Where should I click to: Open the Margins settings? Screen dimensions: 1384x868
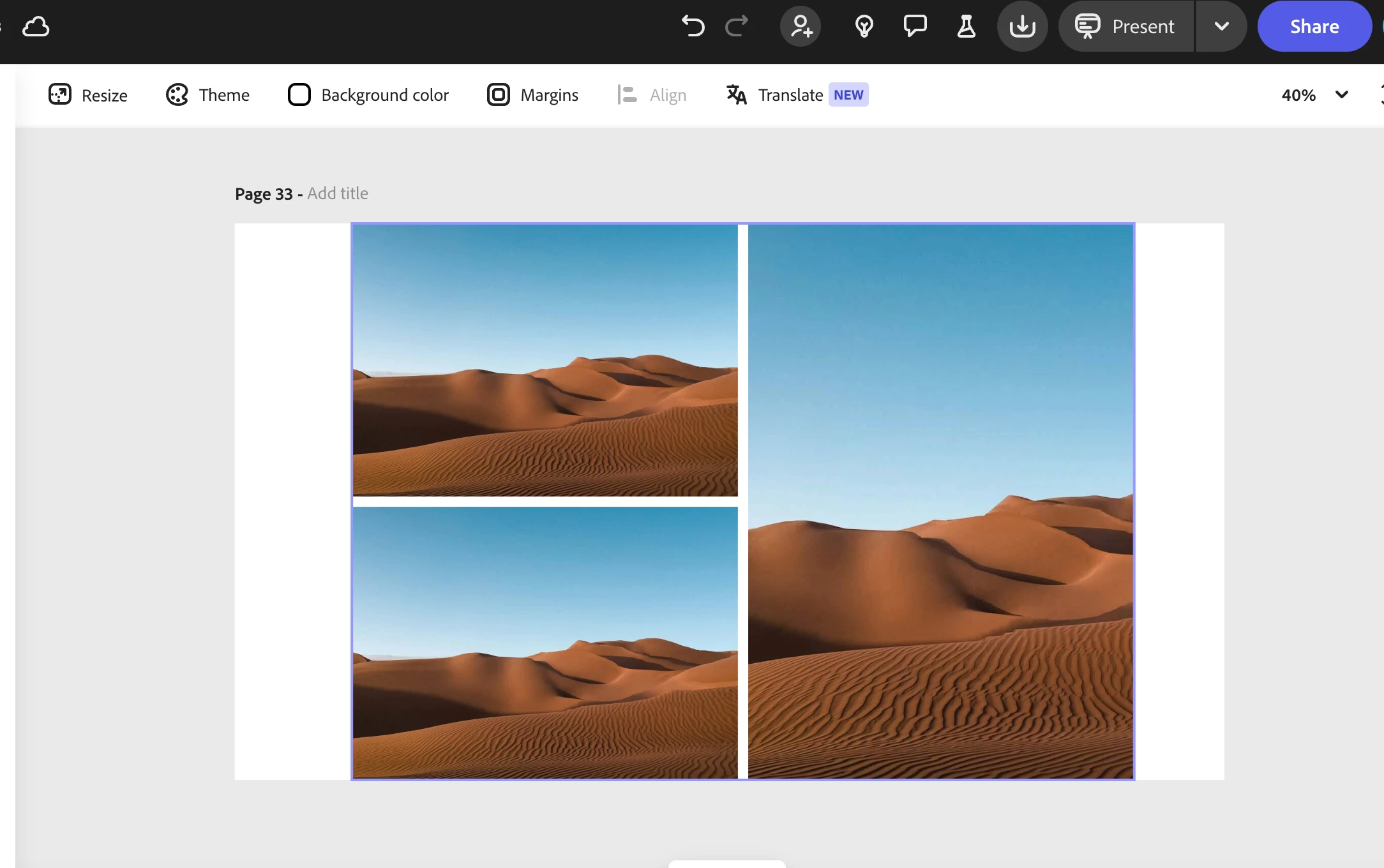532,95
